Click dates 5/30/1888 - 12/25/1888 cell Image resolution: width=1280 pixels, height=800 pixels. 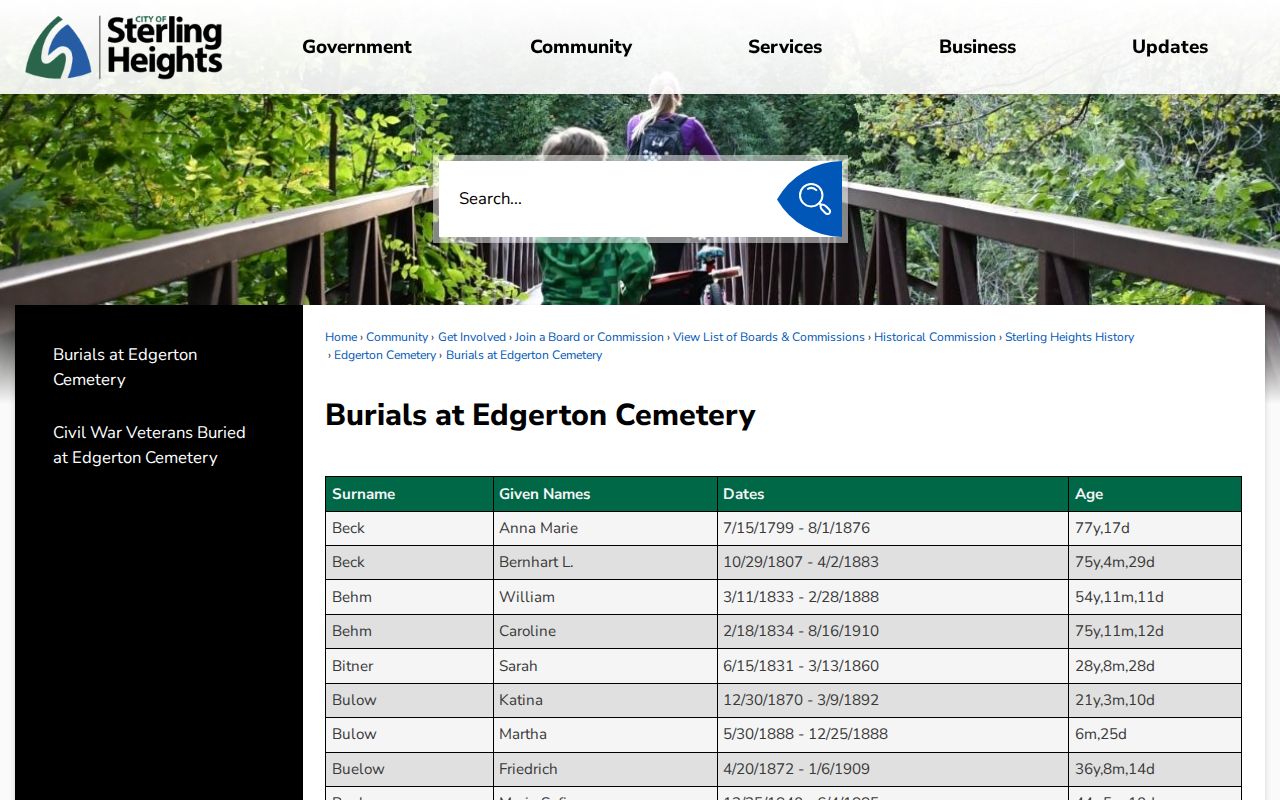coord(893,734)
